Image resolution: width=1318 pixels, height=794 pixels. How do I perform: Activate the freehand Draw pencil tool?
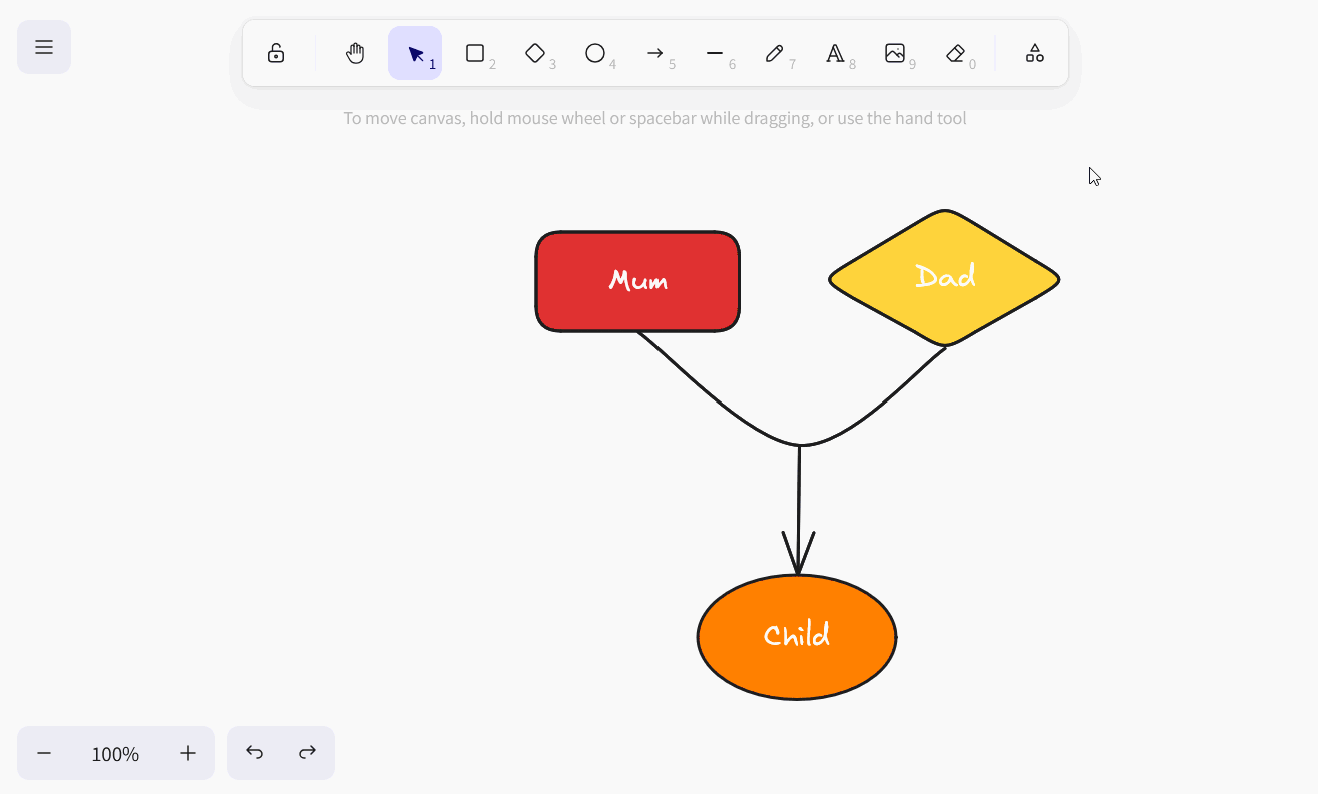(775, 53)
